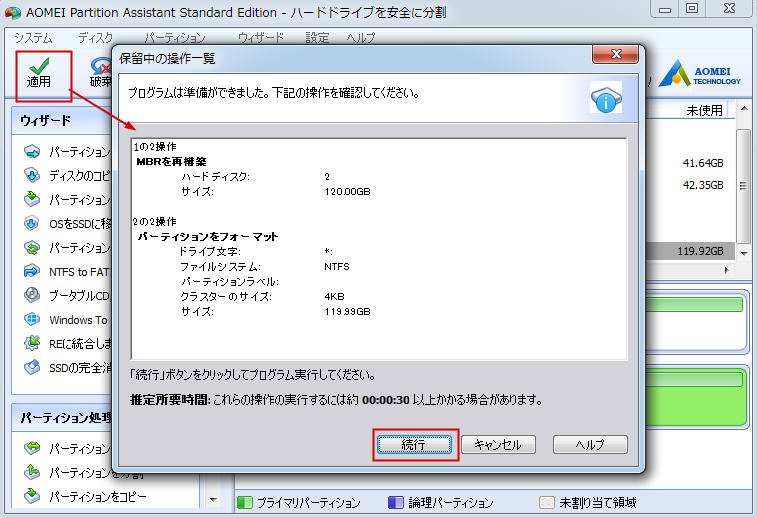Click the 119.99GB size value

point(348,311)
